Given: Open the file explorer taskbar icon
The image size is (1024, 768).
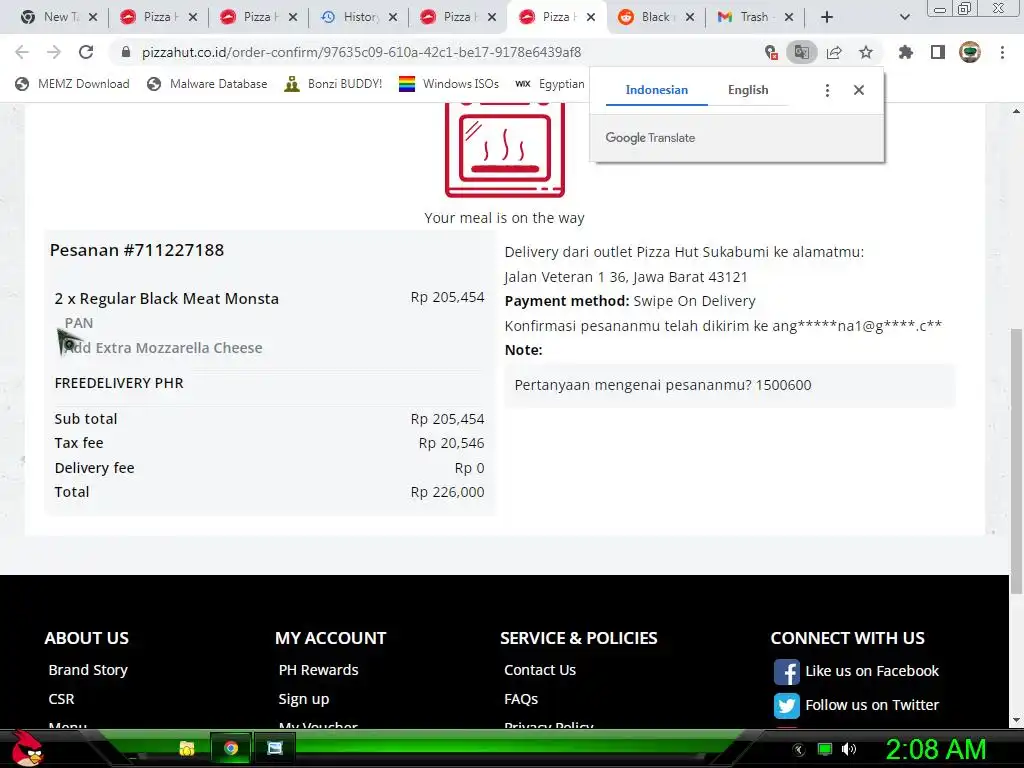Looking at the screenshot, I should (187, 748).
